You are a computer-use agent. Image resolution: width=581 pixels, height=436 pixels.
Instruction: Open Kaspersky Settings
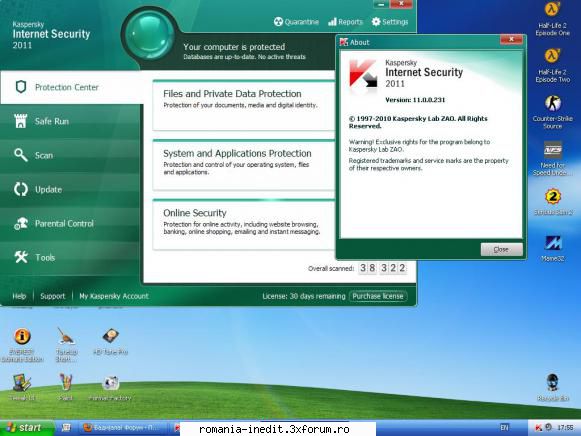(390, 22)
